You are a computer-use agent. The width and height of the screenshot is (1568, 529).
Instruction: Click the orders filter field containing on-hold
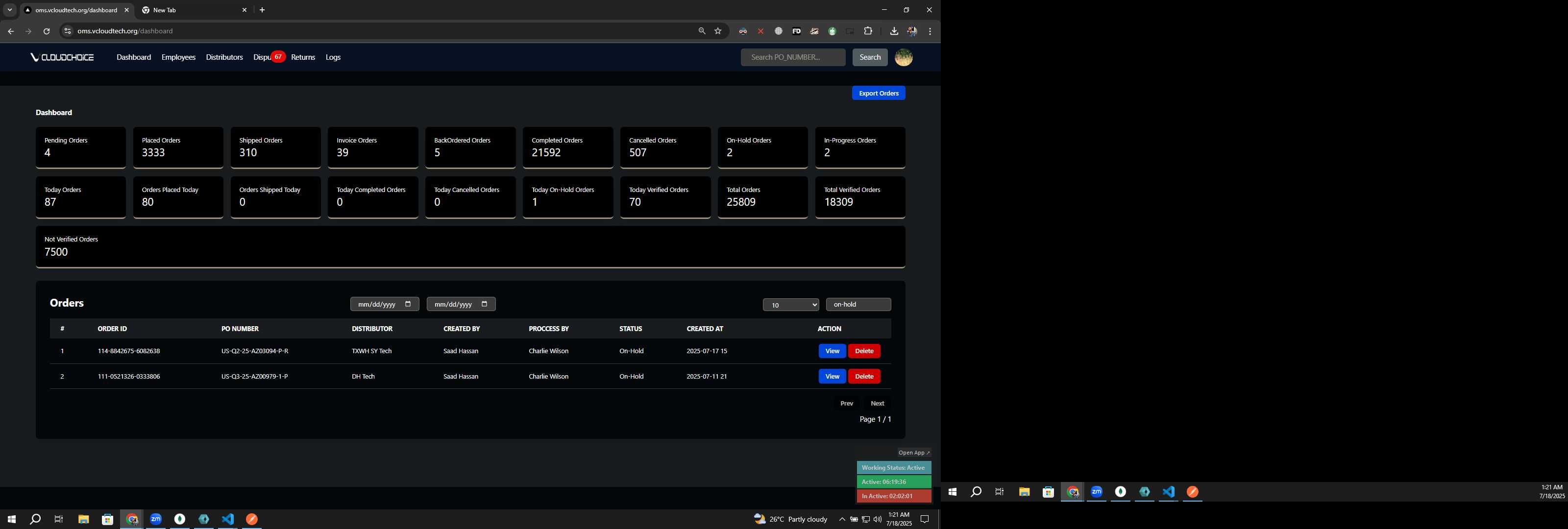point(858,304)
